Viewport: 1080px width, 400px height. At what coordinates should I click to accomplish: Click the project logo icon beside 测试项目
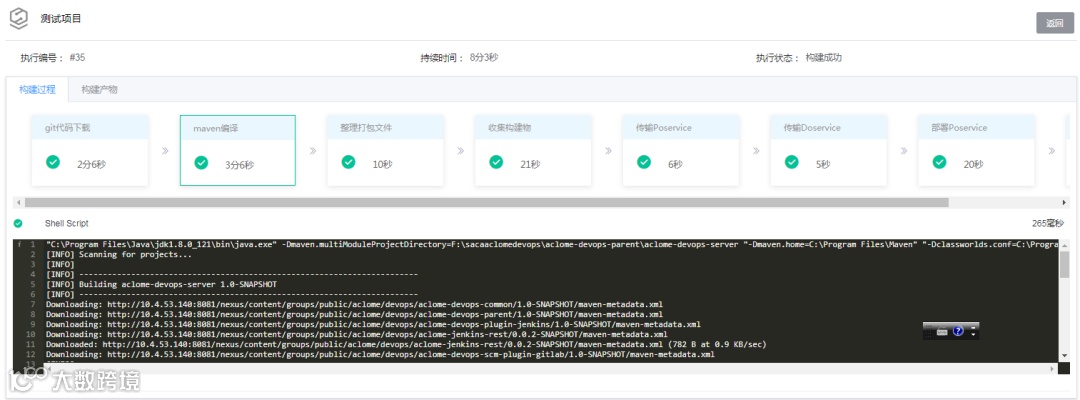tap(19, 19)
